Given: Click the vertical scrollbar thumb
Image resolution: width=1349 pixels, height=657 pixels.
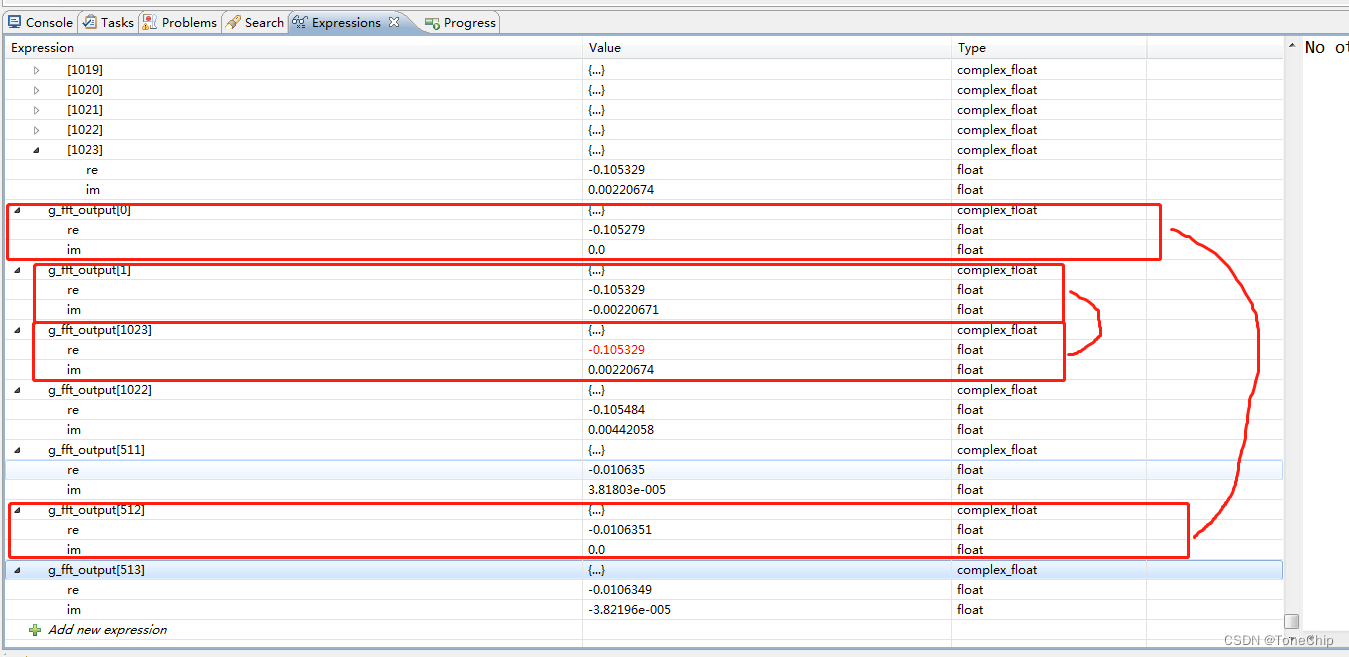Looking at the screenshot, I should coord(1292,621).
